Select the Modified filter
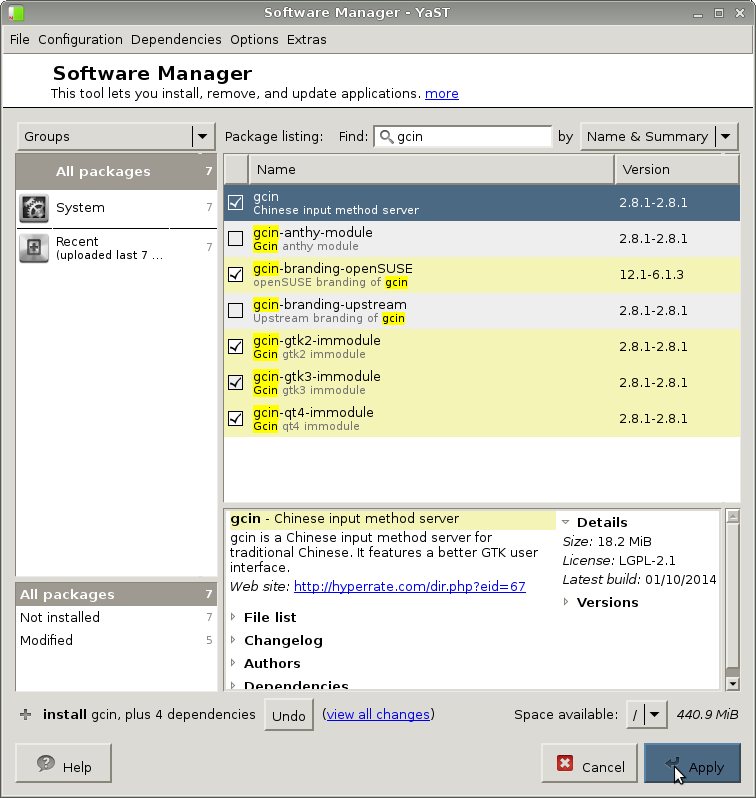Screen dimensions: 756x798 click(x=117, y=640)
